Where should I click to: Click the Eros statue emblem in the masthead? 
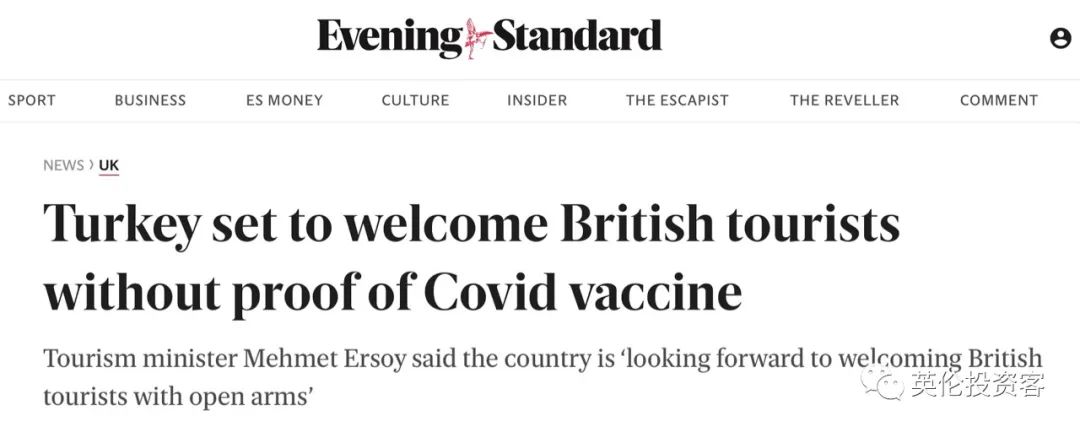(x=478, y=39)
